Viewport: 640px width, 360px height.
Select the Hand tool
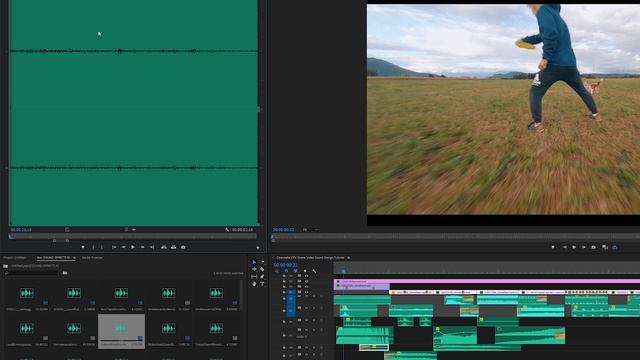point(254,284)
